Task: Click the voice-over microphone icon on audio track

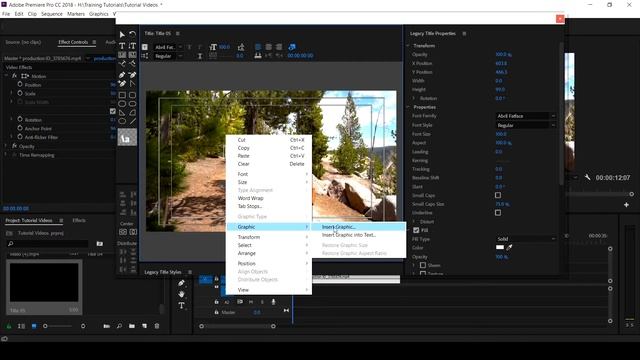Action: [x=273, y=302]
